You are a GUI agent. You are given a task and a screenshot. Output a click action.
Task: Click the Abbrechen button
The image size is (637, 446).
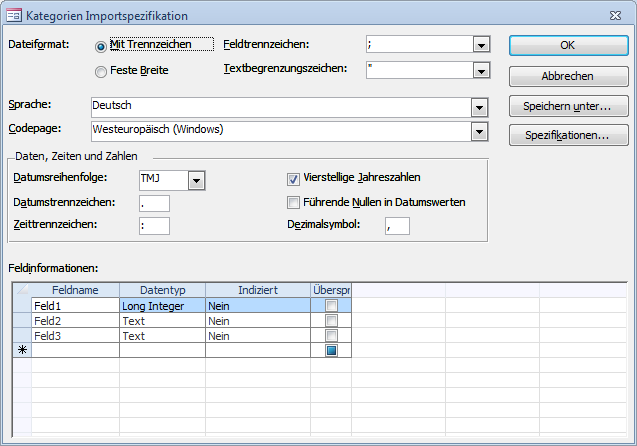click(x=567, y=76)
